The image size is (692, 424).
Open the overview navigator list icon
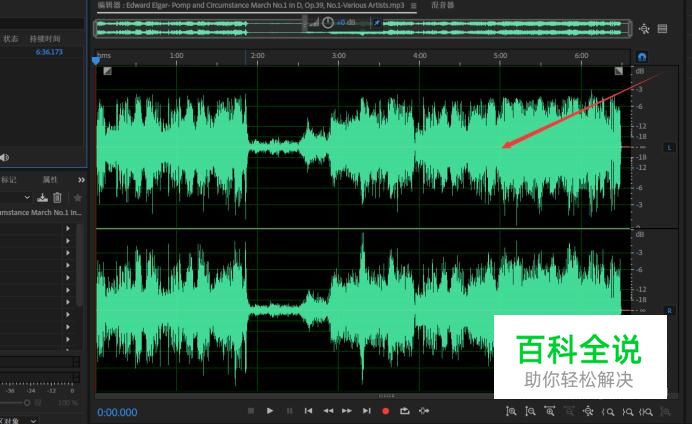pyautogui.click(x=662, y=29)
